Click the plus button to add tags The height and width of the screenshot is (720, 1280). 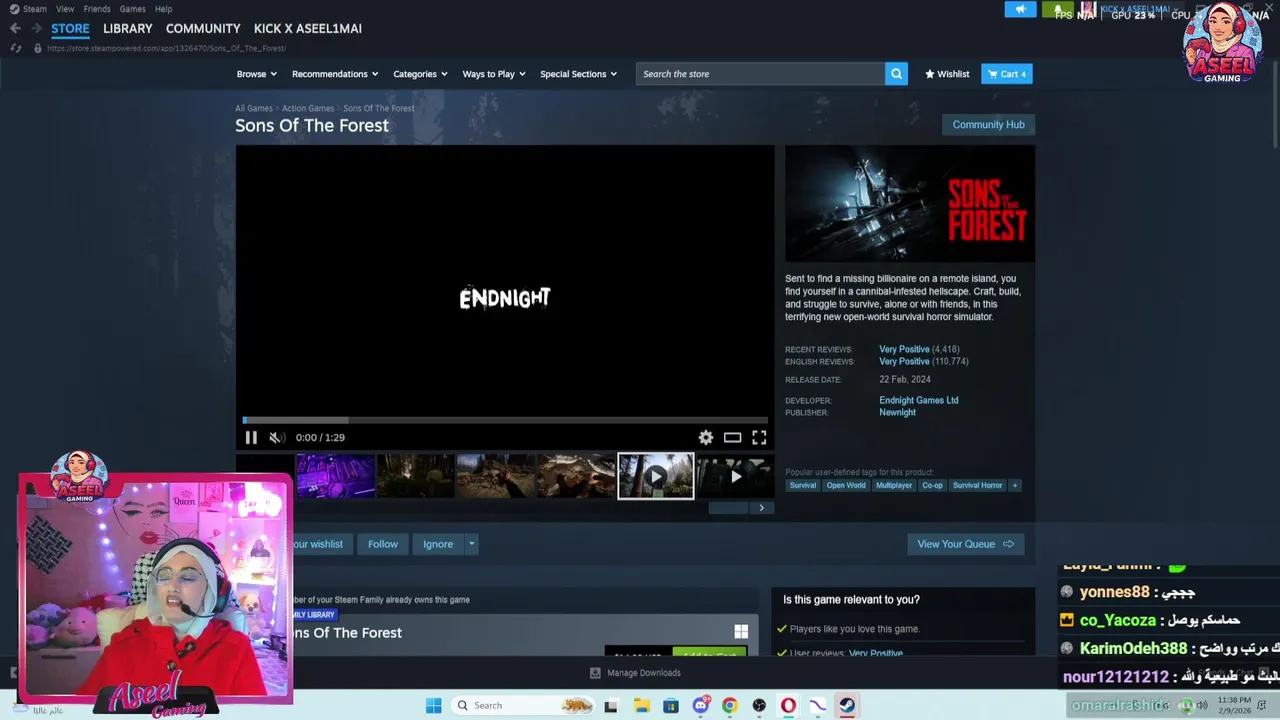coord(1015,485)
